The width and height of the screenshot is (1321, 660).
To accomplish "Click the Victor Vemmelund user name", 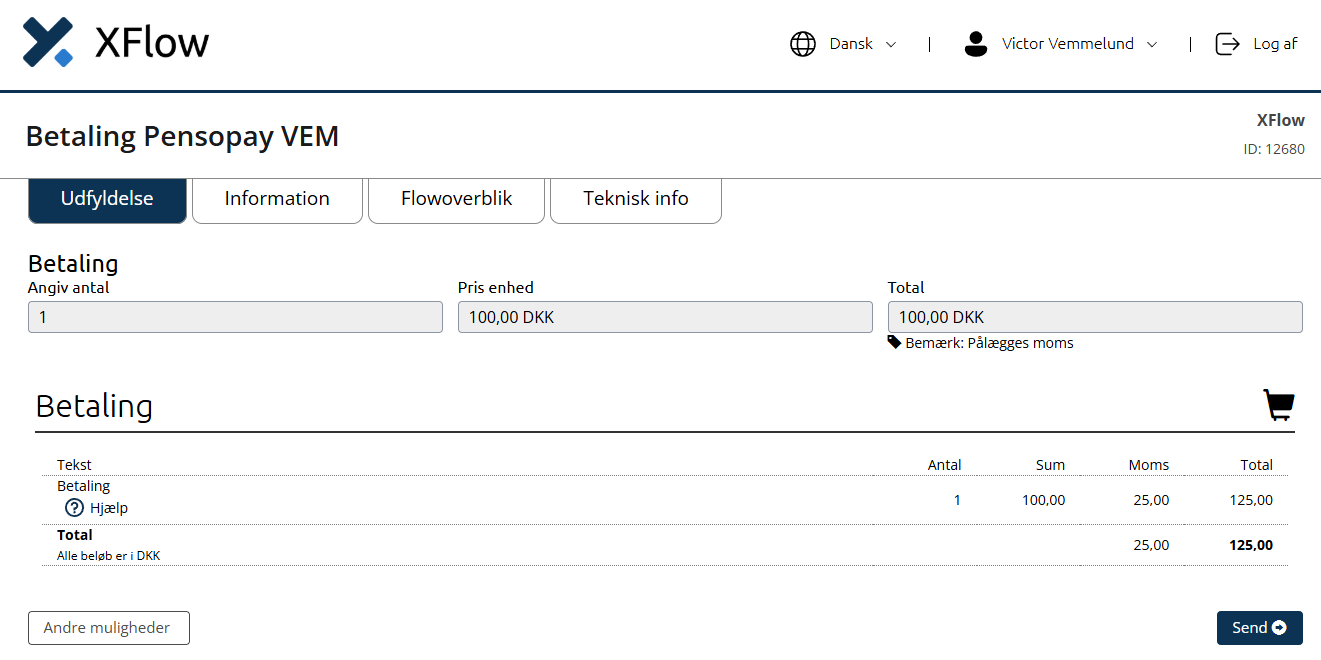I will click(1068, 44).
